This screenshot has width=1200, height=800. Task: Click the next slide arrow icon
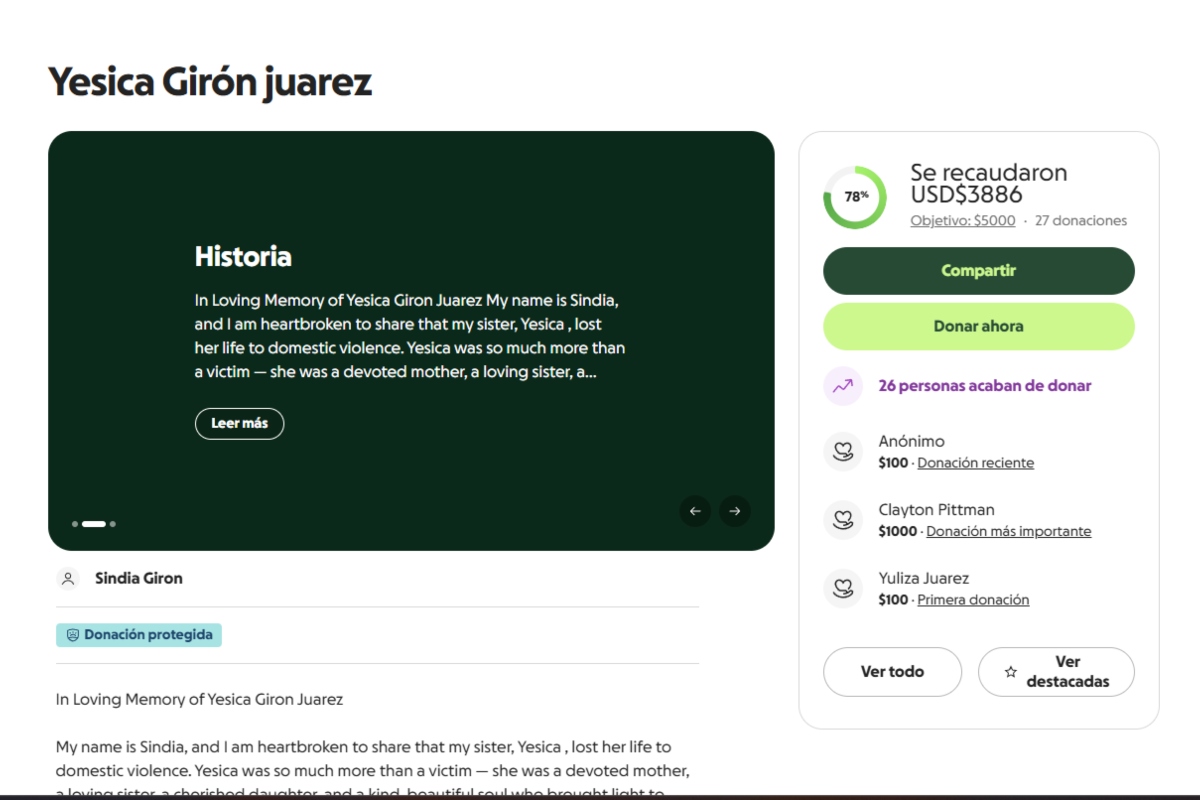[735, 511]
